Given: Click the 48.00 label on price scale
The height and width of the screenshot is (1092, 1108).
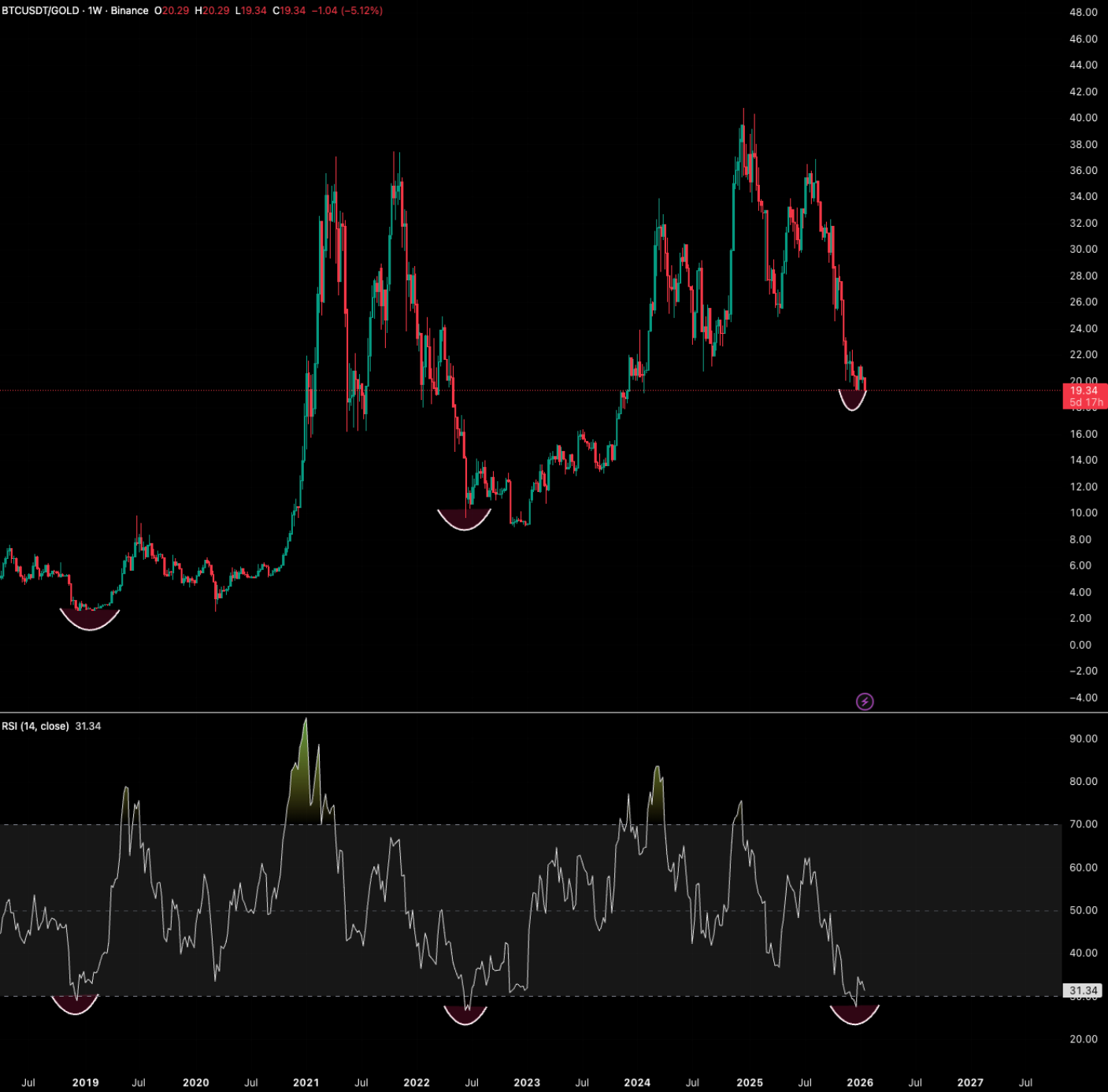Looking at the screenshot, I should click(1083, 13).
